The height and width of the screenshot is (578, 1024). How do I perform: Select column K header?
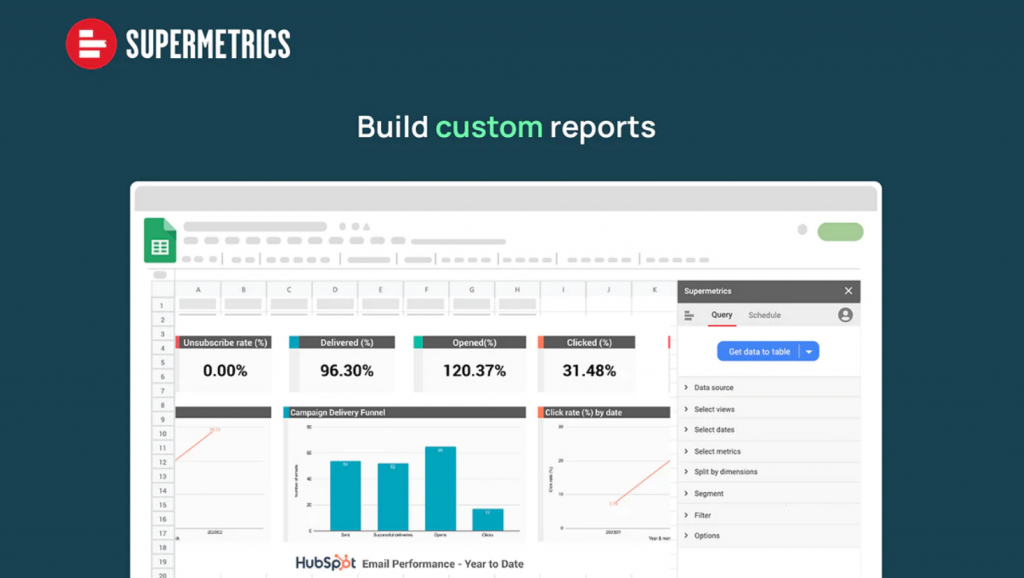coord(654,289)
